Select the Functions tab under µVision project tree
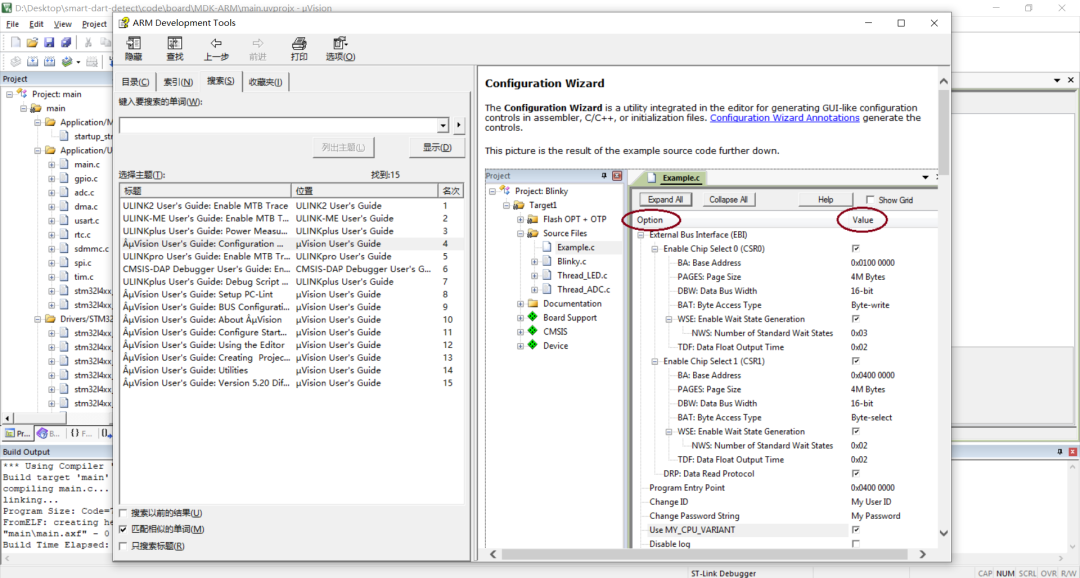This screenshot has height=578, width=1080. click(x=81, y=433)
